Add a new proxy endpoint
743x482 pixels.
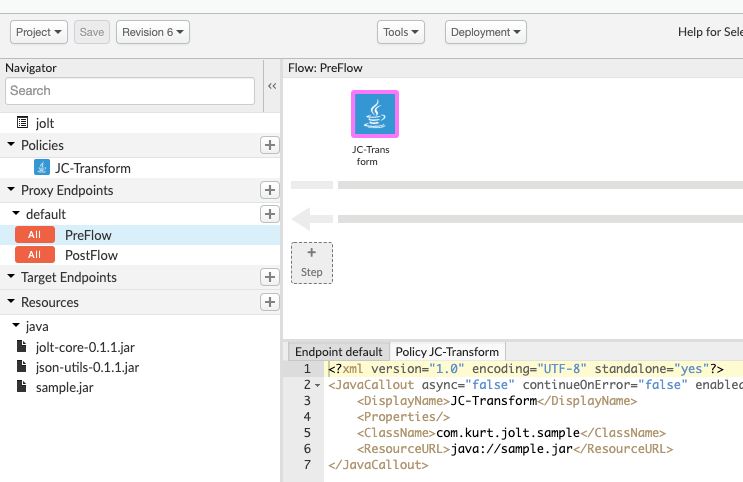click(270, 190)
